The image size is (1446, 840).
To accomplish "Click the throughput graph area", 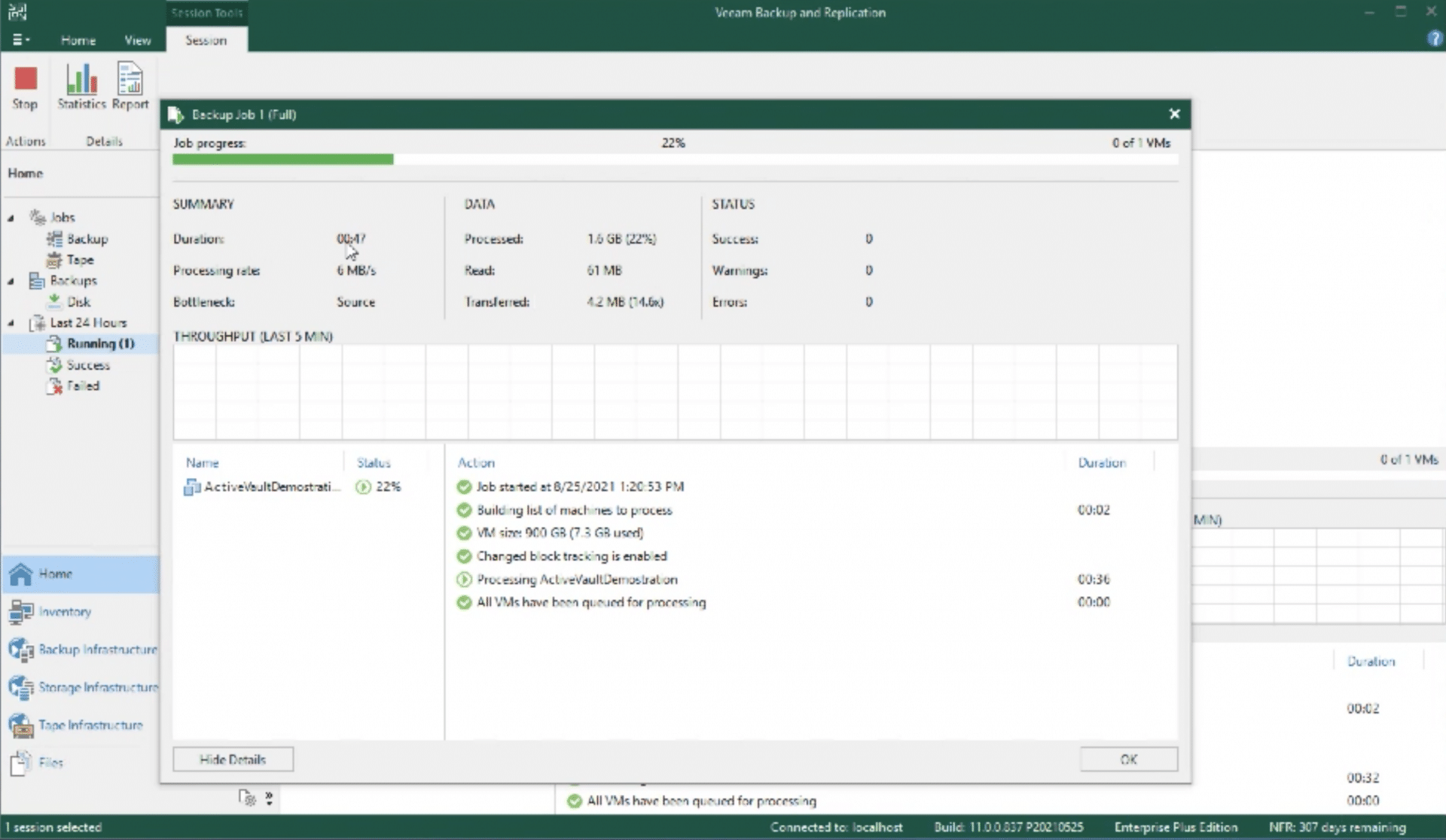I will tap(675, 392).
